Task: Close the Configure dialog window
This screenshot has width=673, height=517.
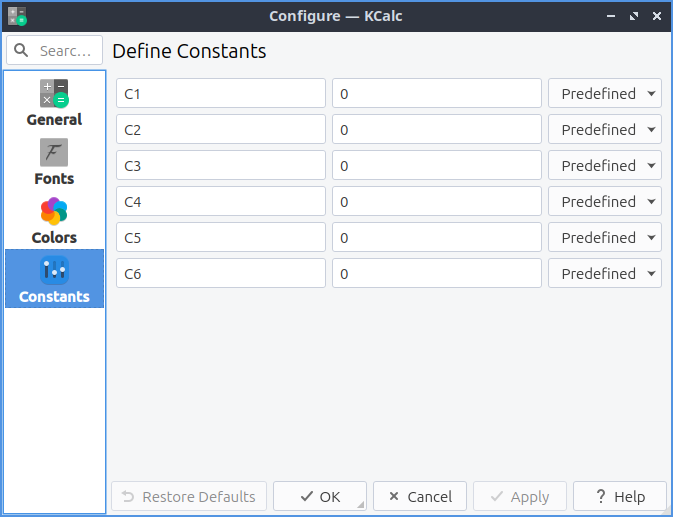Action: pyautogui.click(x=656, y=16)
